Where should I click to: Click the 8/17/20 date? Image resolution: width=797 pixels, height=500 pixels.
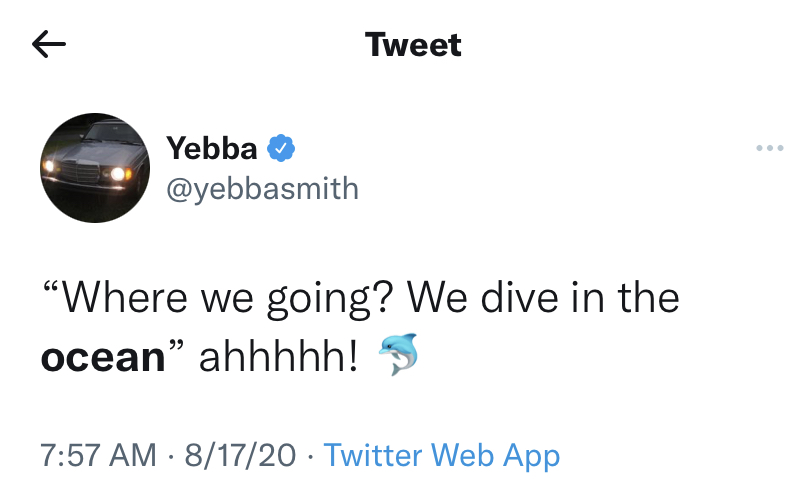pos(240,455)
